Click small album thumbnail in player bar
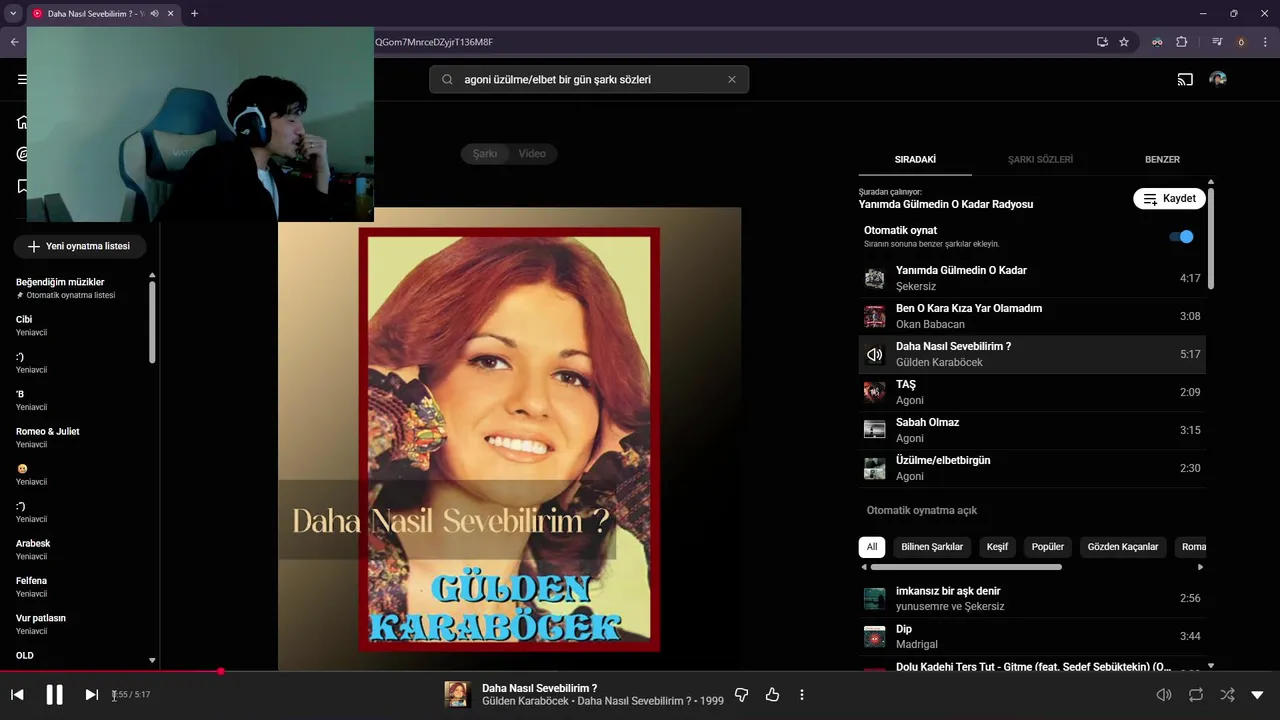The height and width of the screenshot is (720, 1280). [458, 694]
